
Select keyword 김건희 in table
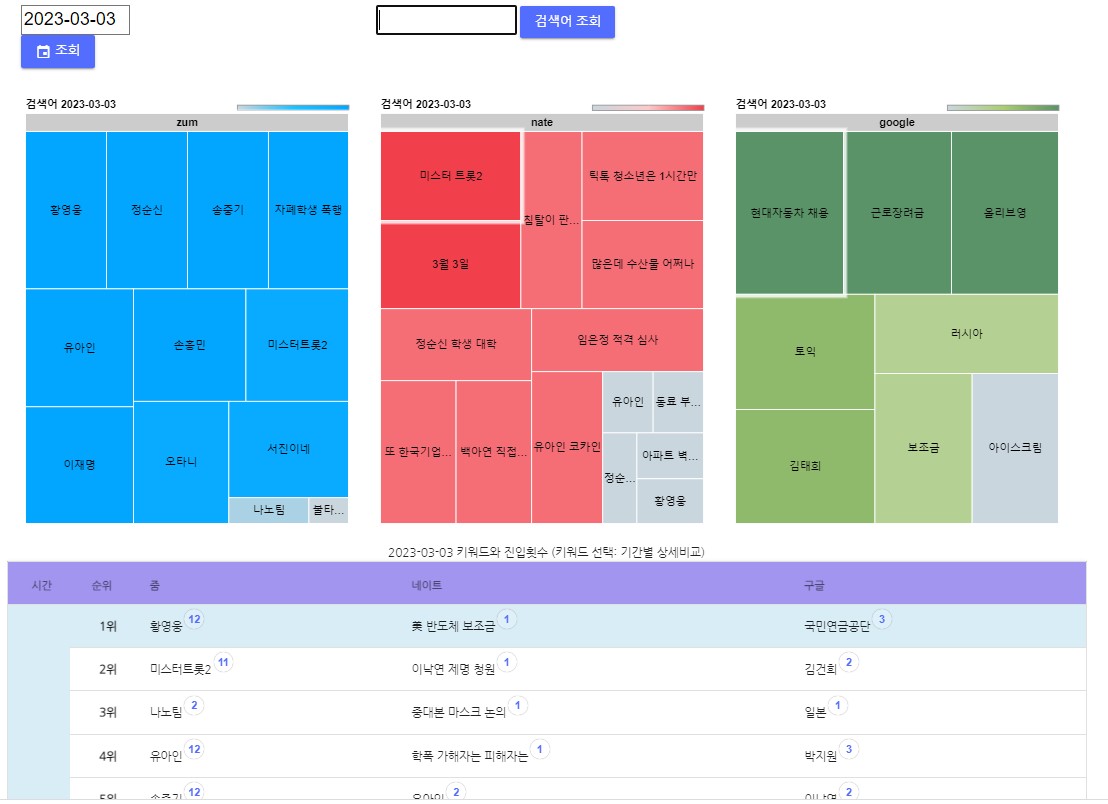coord(820,669)
